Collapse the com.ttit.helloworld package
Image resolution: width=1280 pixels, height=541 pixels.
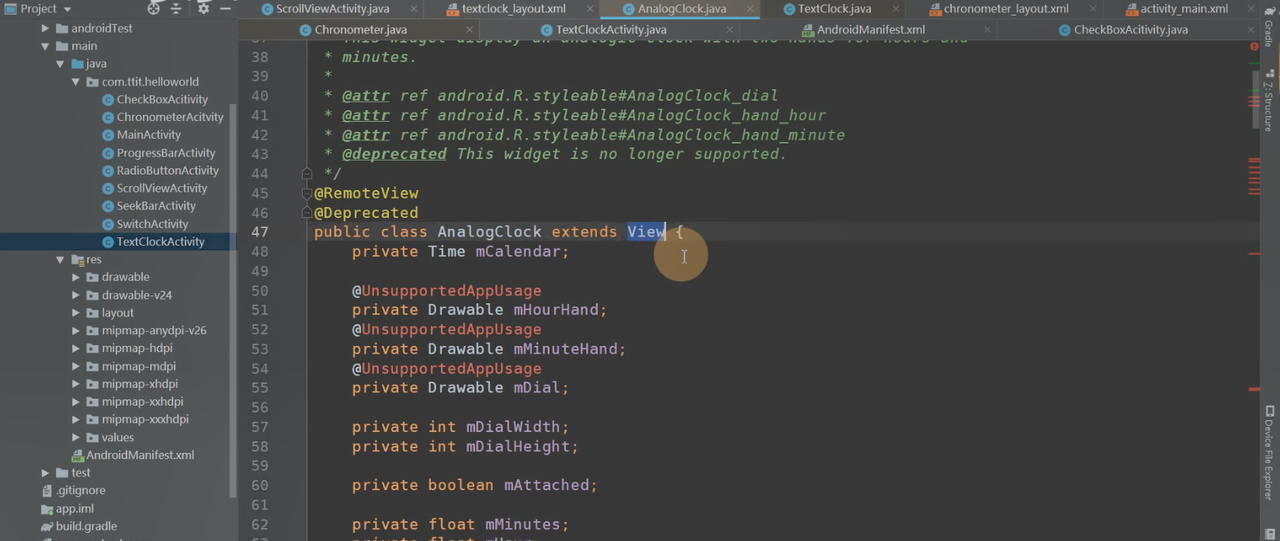tap(76, 82)
